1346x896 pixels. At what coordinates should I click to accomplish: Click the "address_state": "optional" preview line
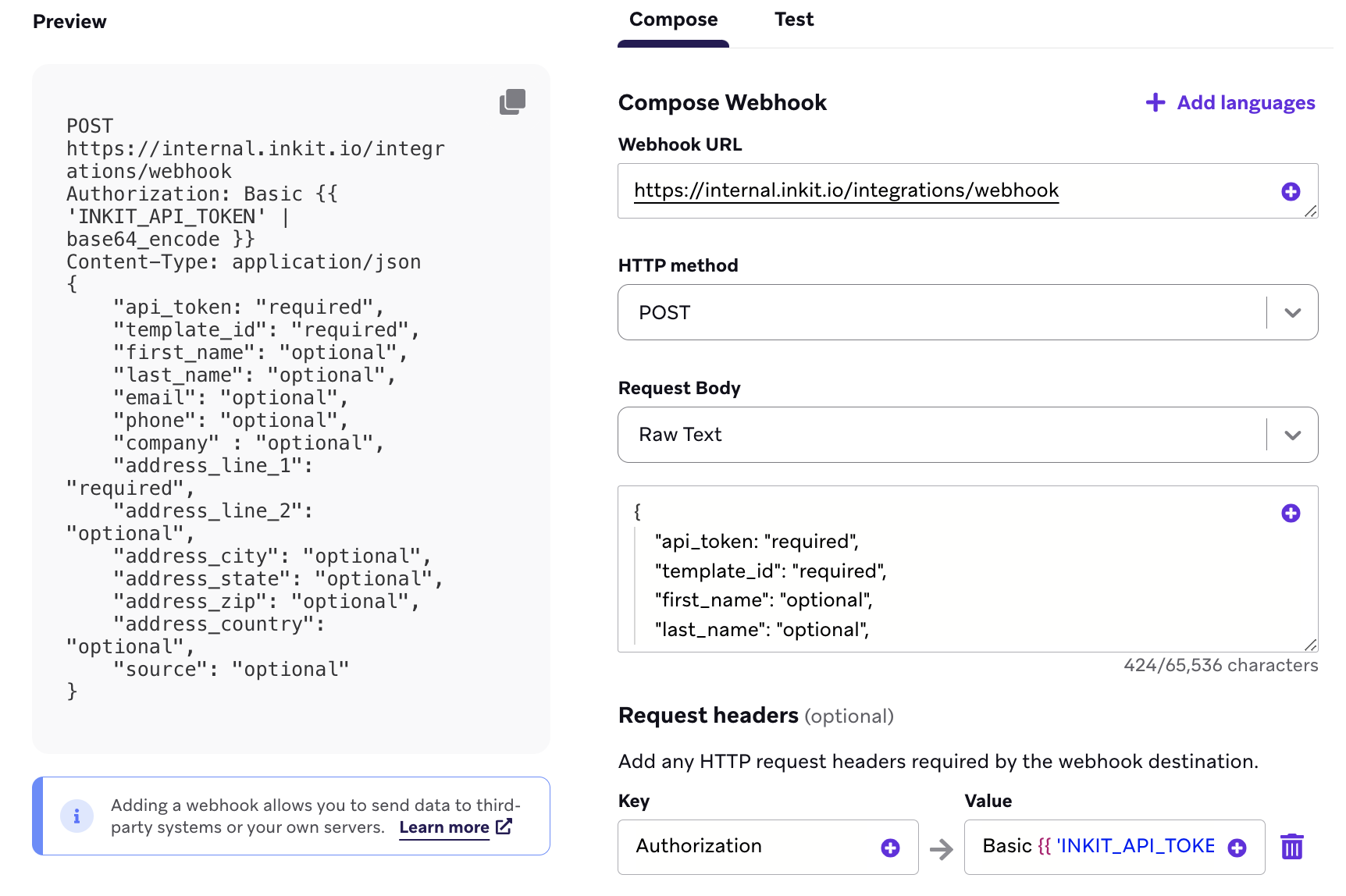(x=279, y=579)
